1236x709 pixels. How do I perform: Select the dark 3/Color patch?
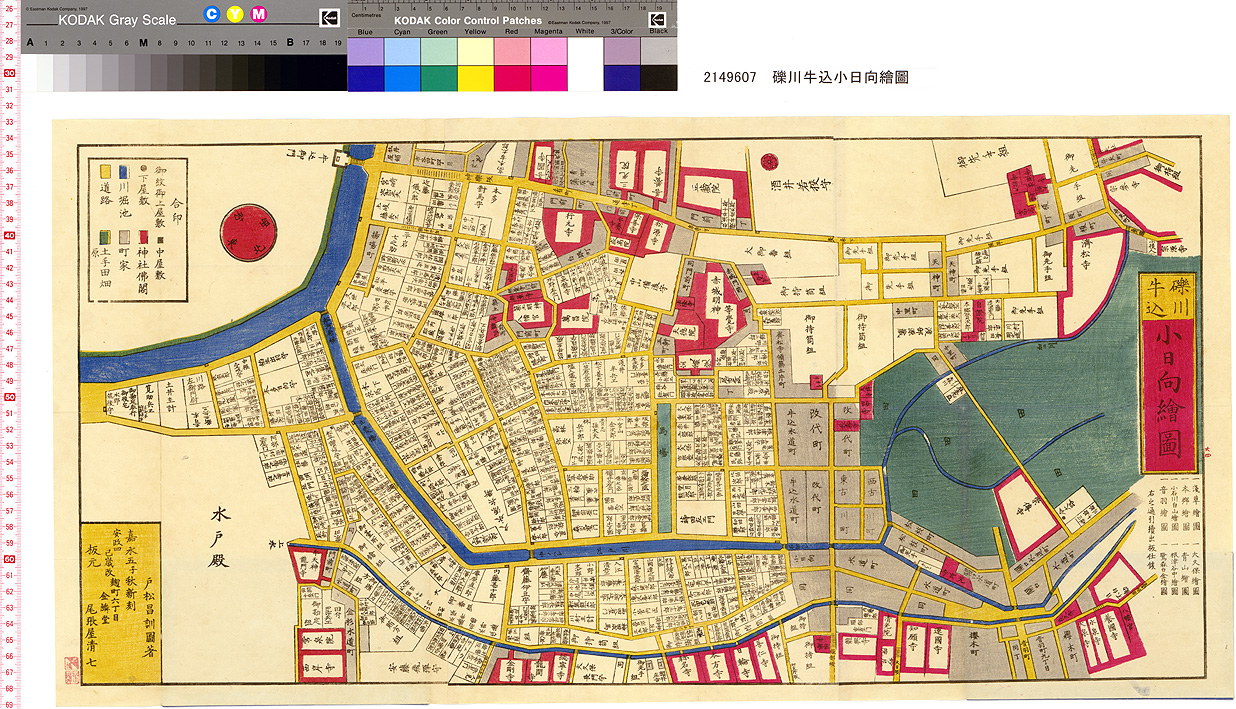coord(622,78)
